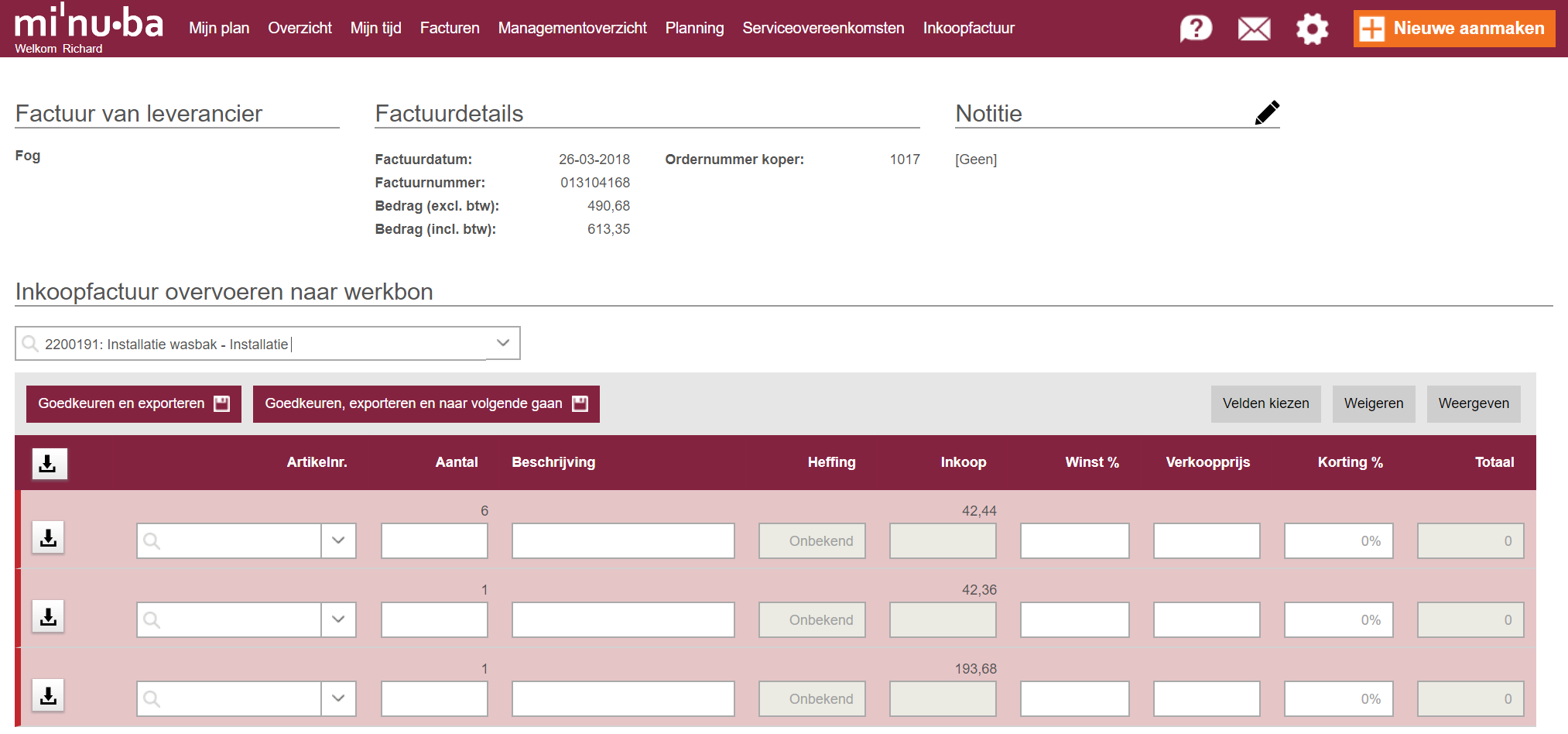This screenshot has width=1568, height=734.
Task: Click Winst % field in 42,44 row
Action: (1075, 540)
